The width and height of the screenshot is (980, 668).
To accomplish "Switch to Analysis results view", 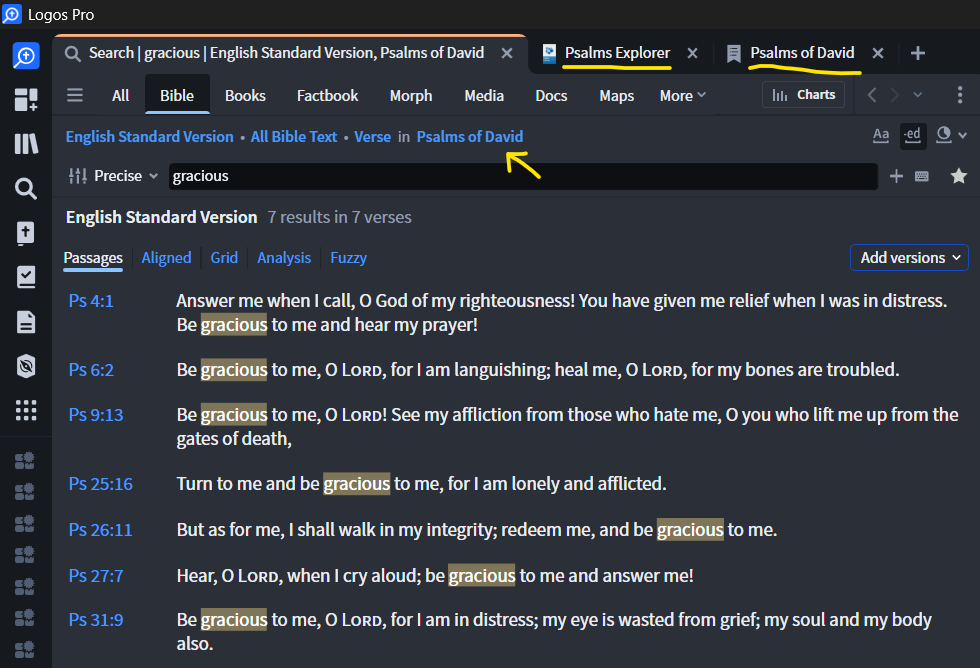I will coord(284,258).
